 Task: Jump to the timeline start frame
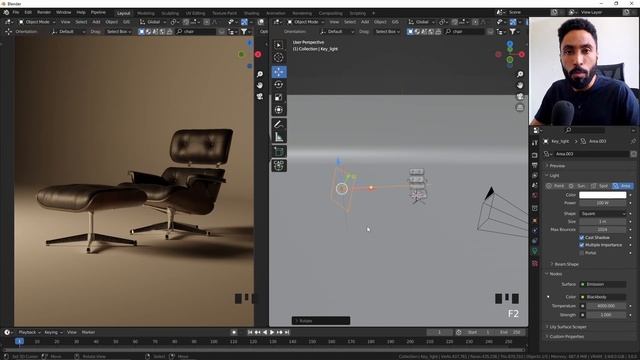250,332
